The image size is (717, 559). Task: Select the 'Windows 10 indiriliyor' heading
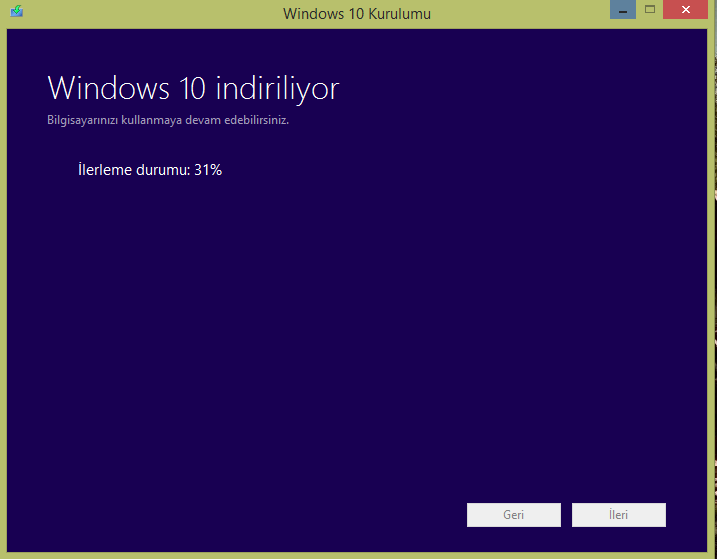[x=193, y=88]
